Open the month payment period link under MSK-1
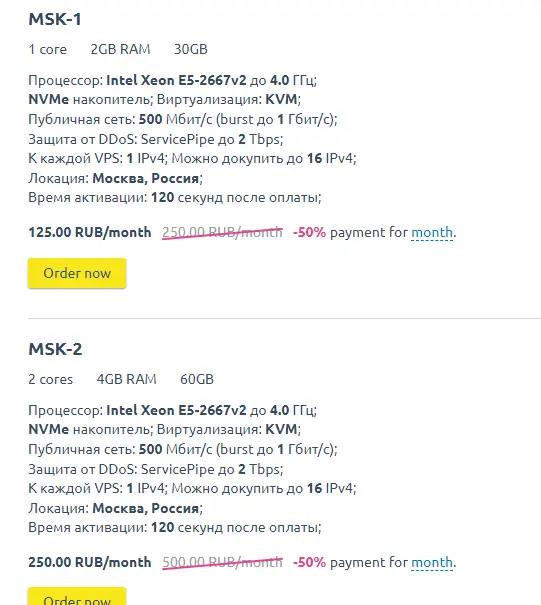 [x=432, y=232]
